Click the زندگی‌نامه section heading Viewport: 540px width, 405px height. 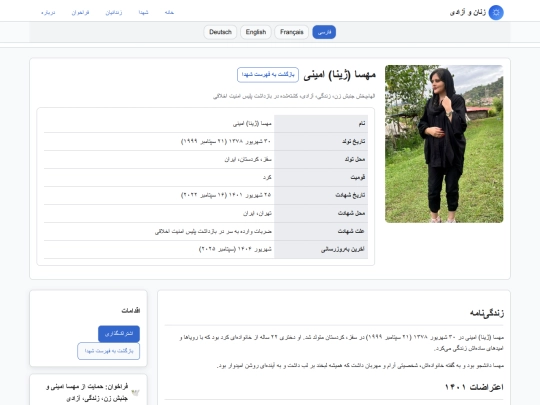487,313
